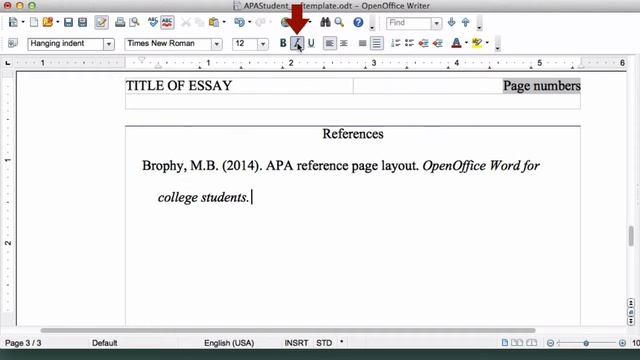Expand the Undo history arrow
The width and height of the screenshot is (640, 360).
[249, 22]
